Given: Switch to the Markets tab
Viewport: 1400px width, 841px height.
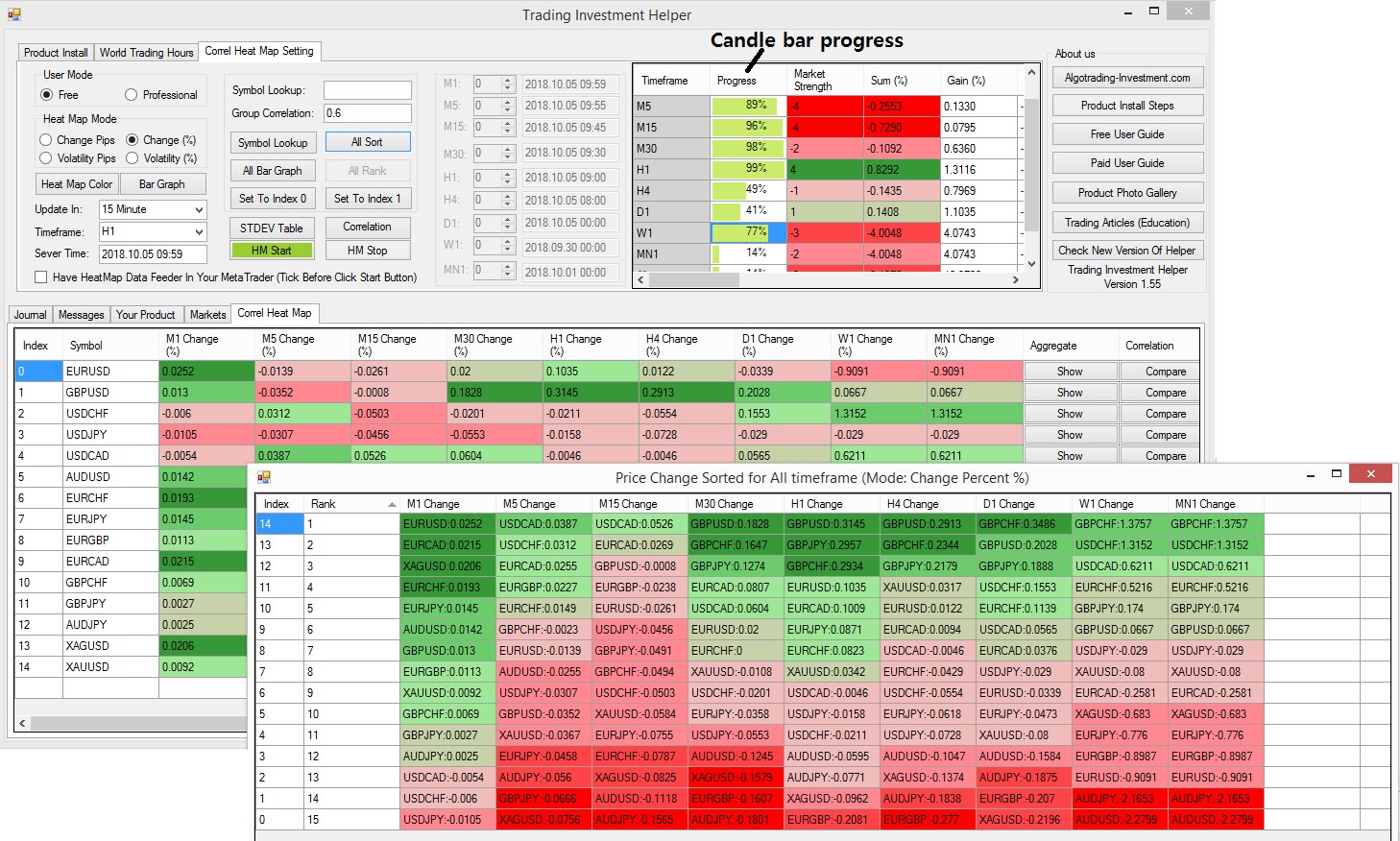Looking at the screenshot, I should point(207,315).
